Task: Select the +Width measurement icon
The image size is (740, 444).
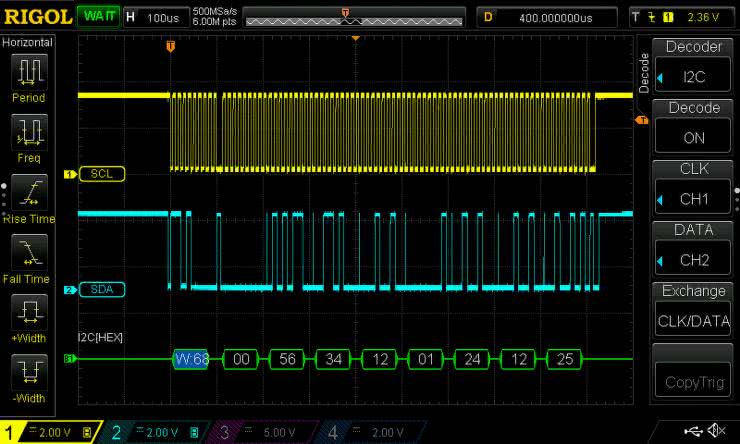Action: coord(30,312)
